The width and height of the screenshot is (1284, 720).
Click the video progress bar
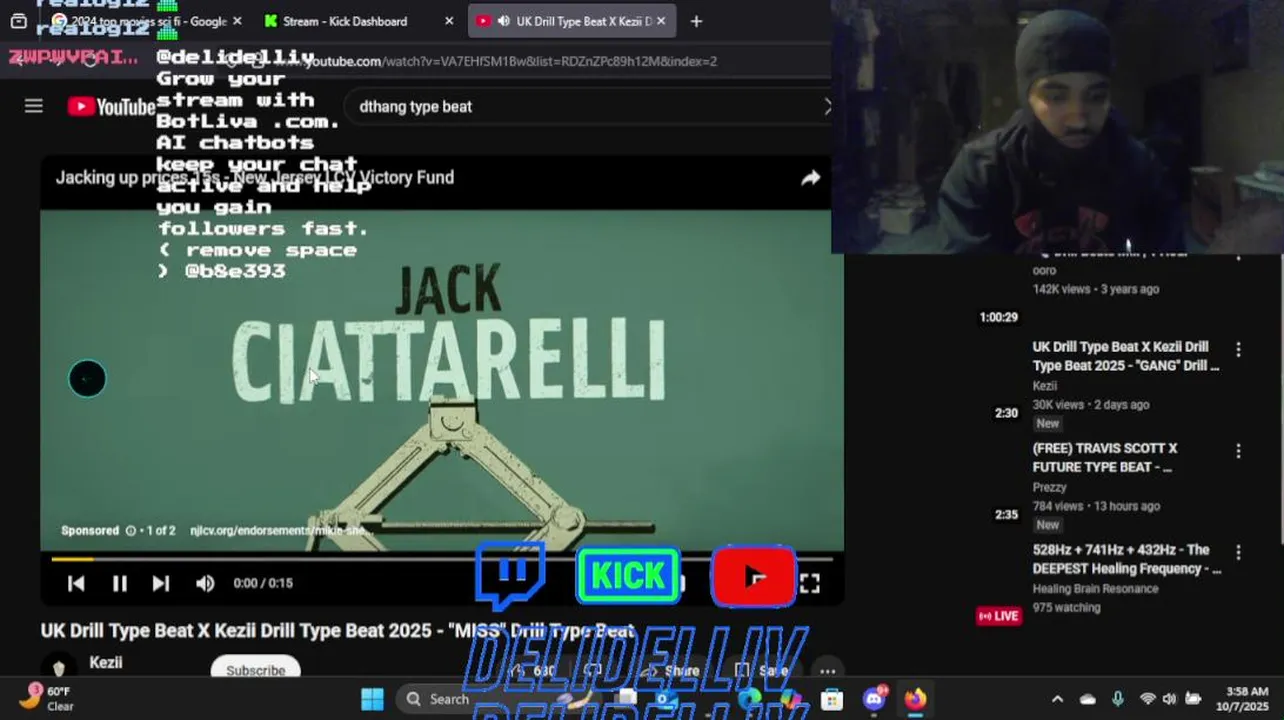pos(441,559)
